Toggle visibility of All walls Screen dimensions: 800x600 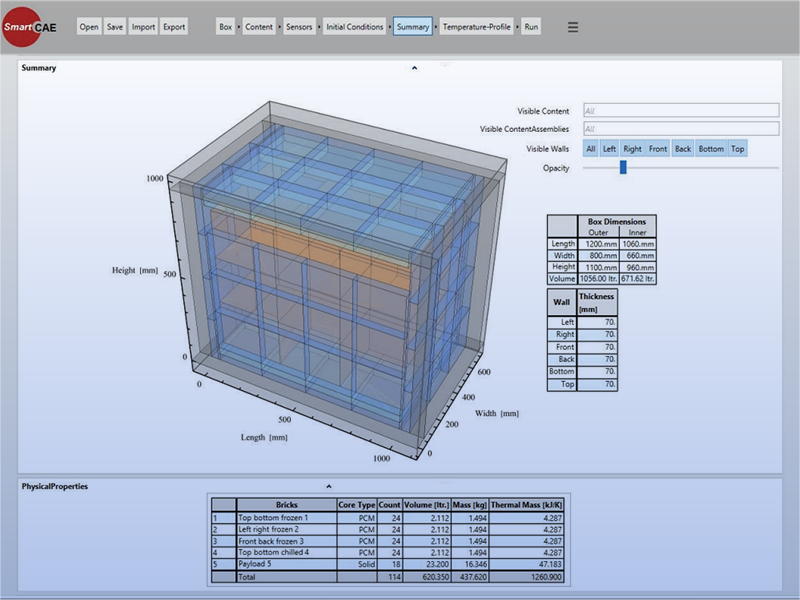(x=591, y=149)
